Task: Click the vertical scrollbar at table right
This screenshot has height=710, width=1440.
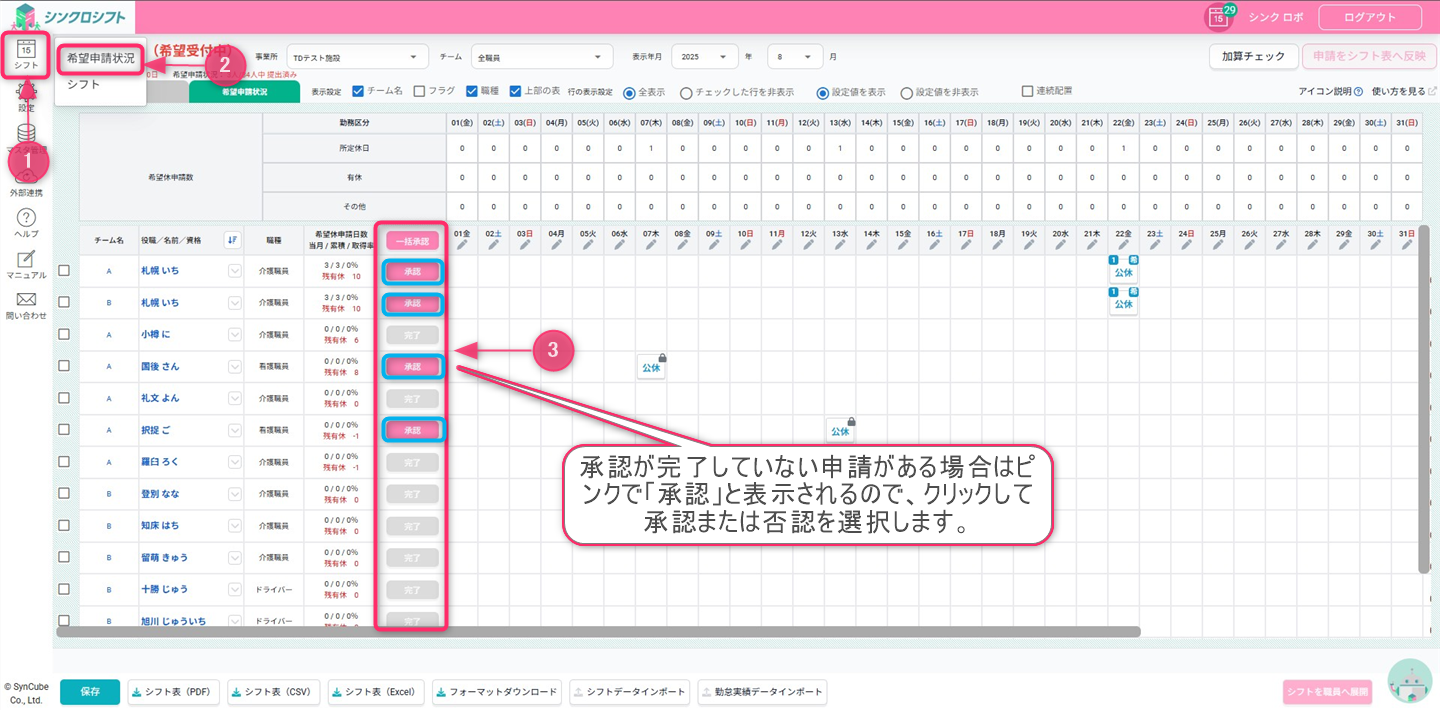Action: tap(1424, 400)
